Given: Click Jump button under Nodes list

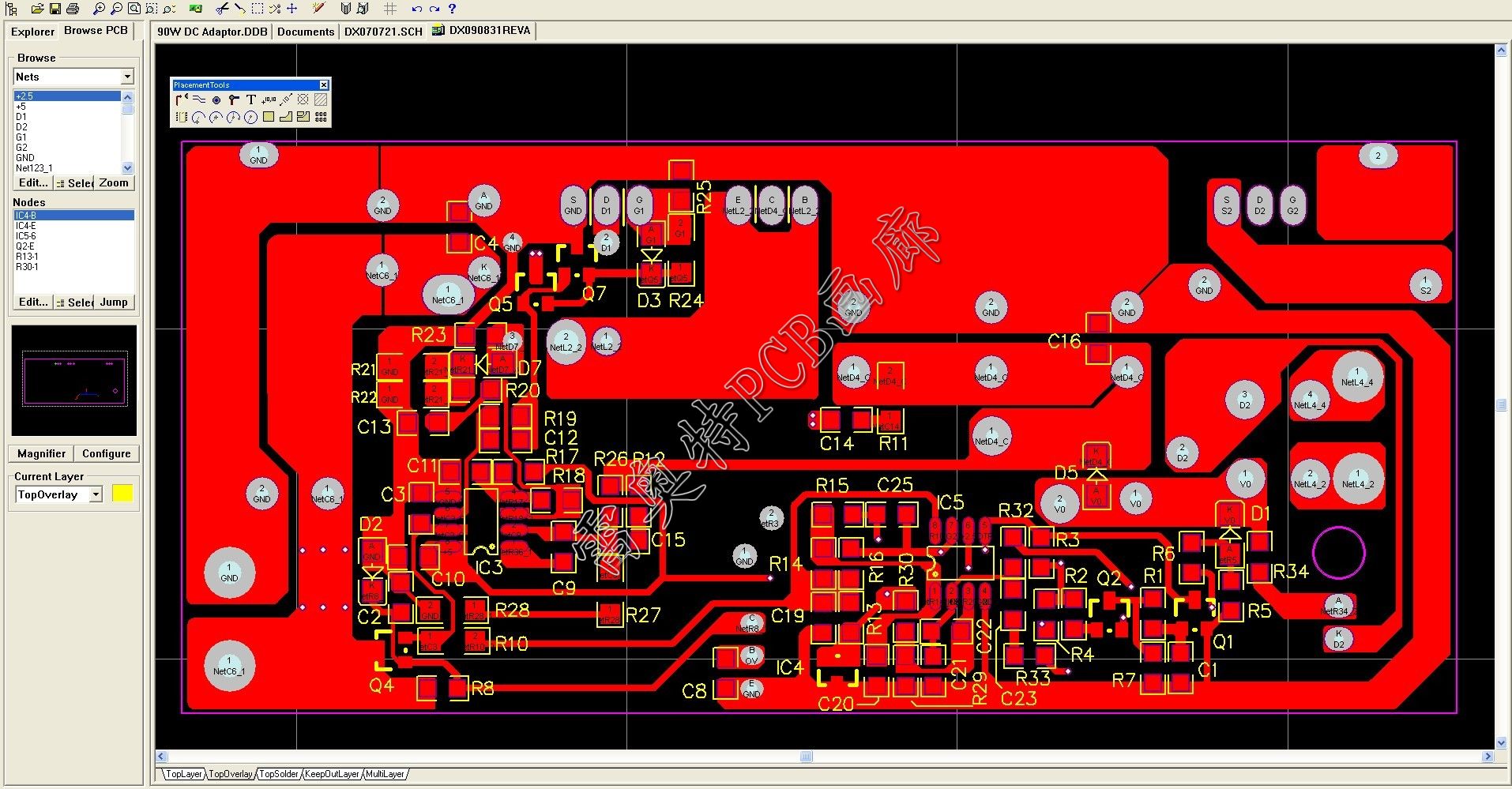Looking at the screenshot, I should pos(114,302).
